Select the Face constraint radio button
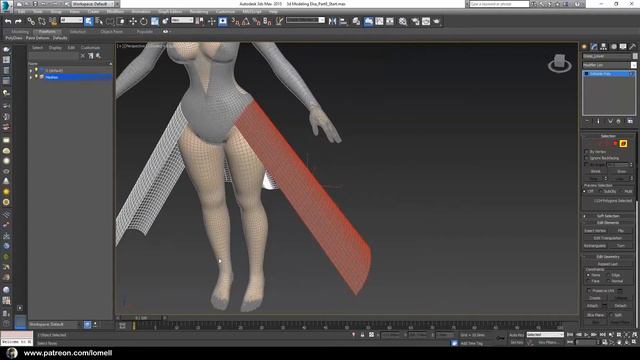This screenshot has height=360, width=640. click(588, 281)
